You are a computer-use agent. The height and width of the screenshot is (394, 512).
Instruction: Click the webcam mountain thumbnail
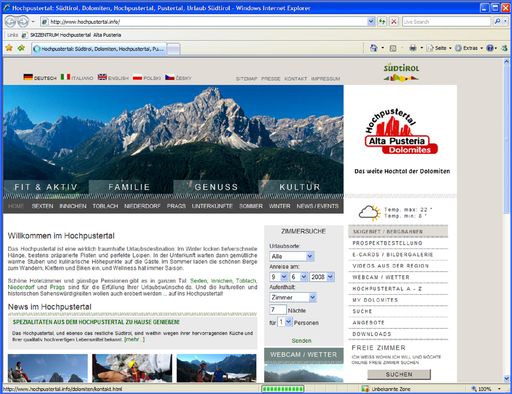click(x=304, y=373)
